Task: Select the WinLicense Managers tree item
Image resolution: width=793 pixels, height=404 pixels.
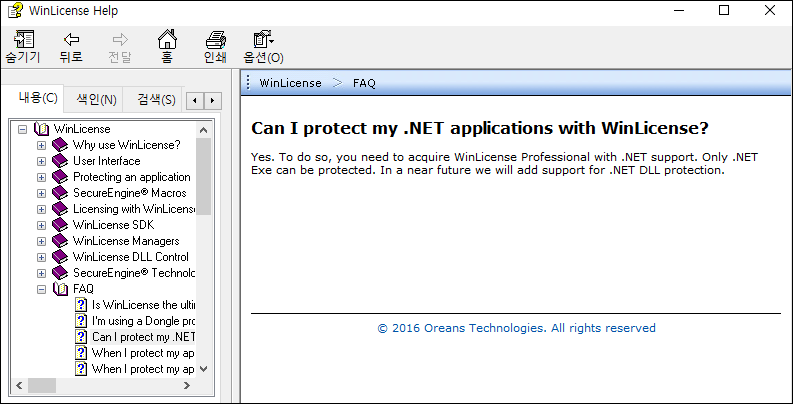Action: point(126,241)
